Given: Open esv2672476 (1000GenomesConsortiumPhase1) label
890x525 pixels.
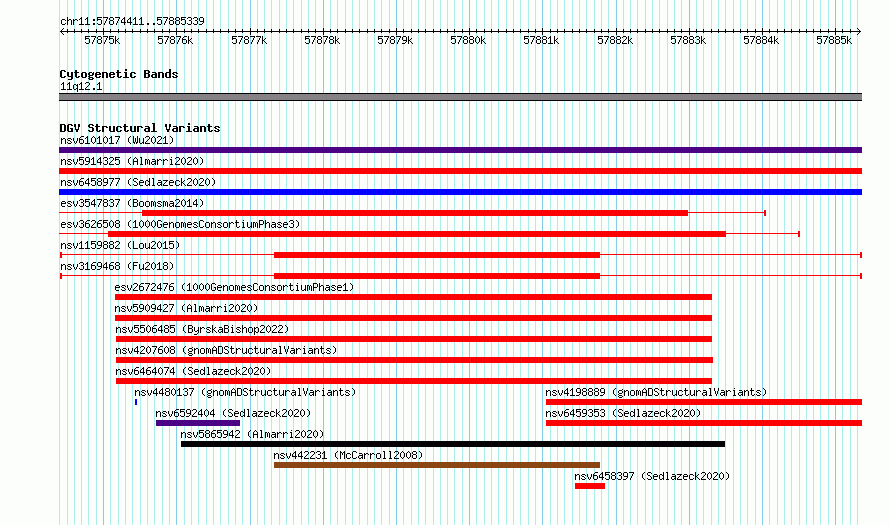Looking at the screenshot, I should click(x=234, y=287).
